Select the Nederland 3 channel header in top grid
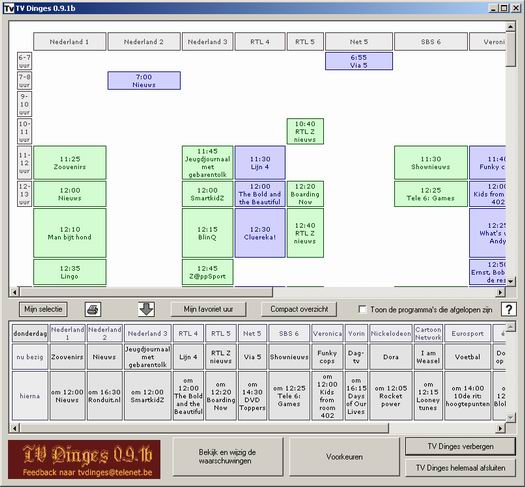 coord(207,42)
